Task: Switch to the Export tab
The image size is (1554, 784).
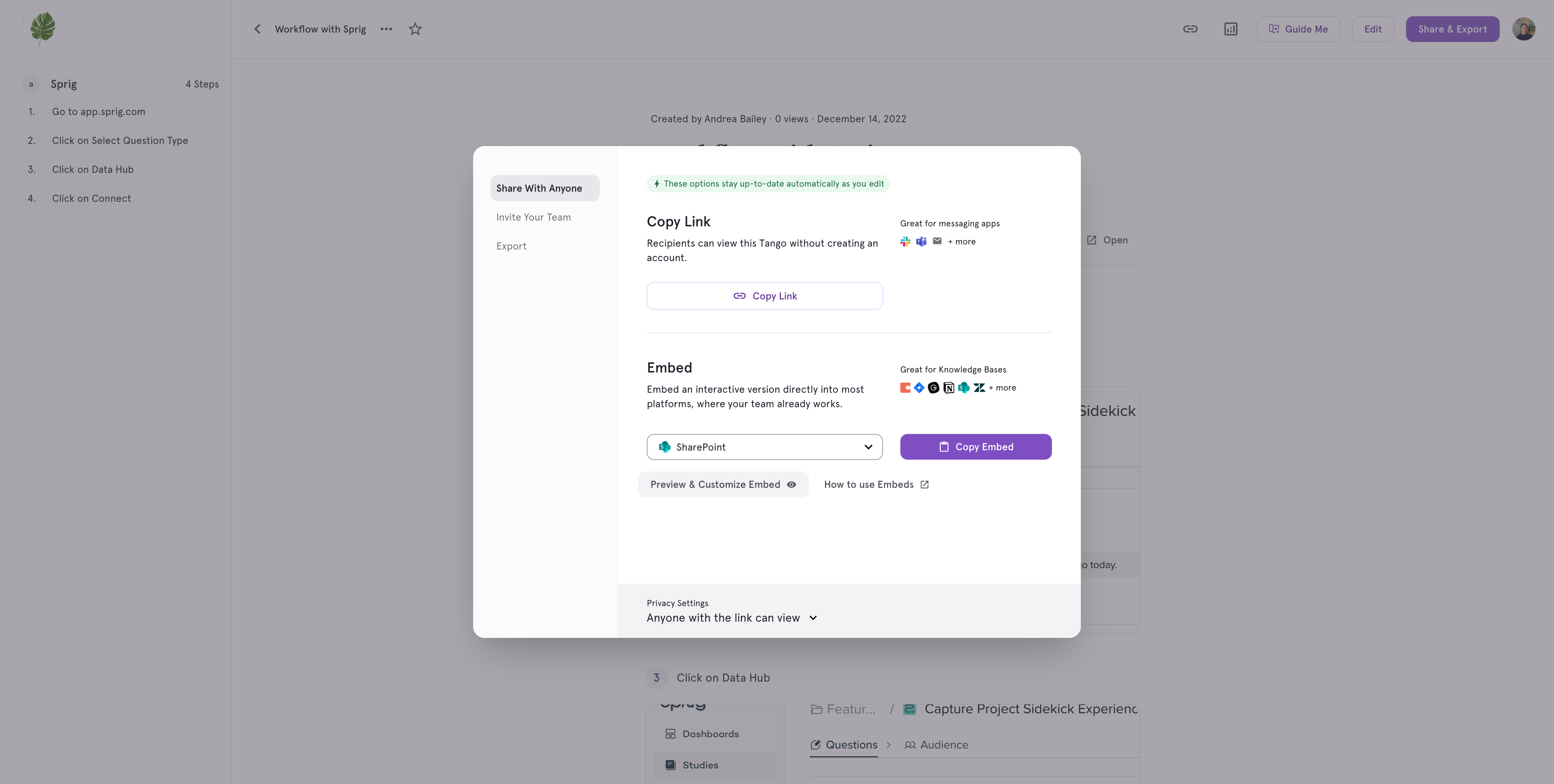Action: [x=511, y=246]
